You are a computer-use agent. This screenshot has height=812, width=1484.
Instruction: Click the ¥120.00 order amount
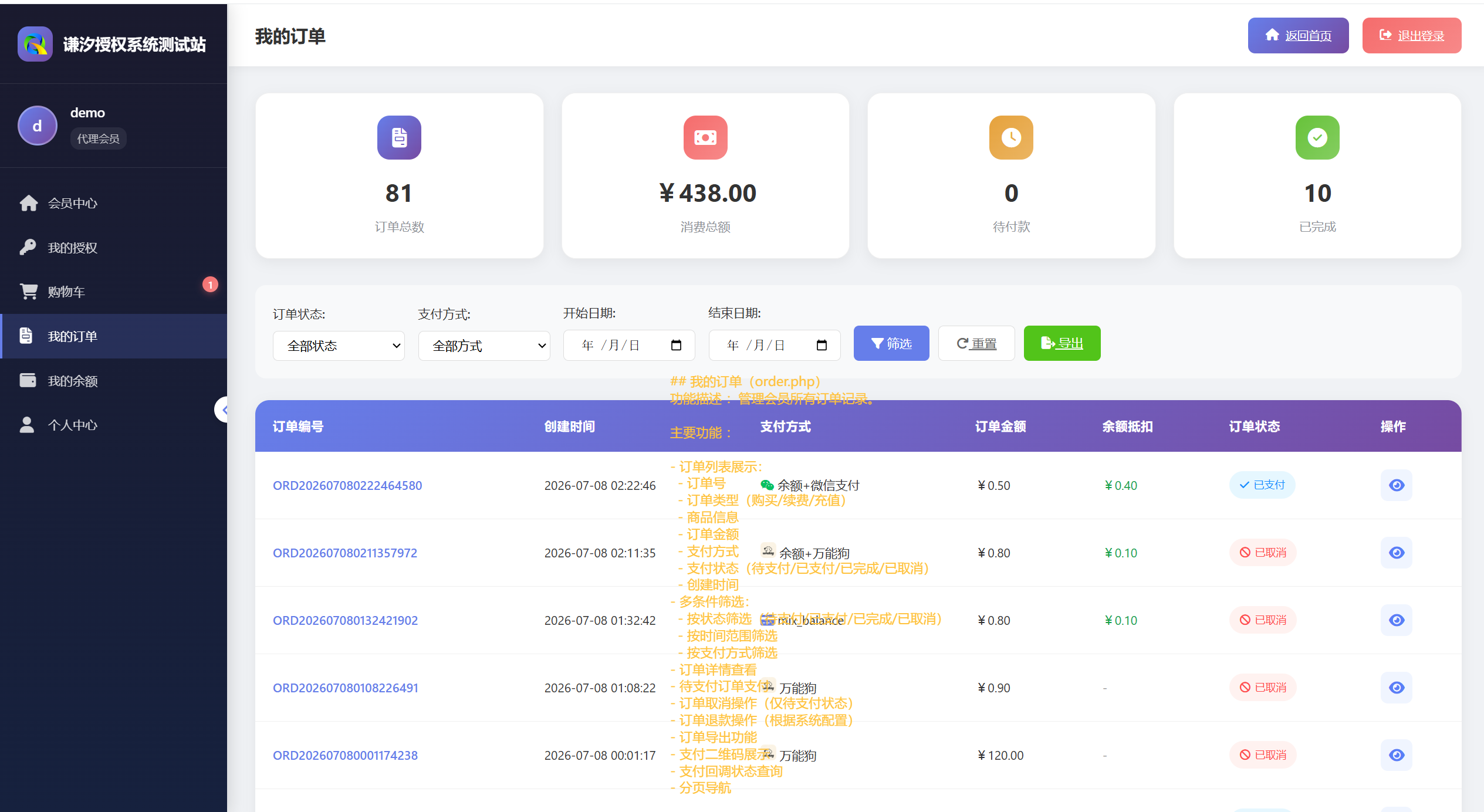tap(1000, 756)
